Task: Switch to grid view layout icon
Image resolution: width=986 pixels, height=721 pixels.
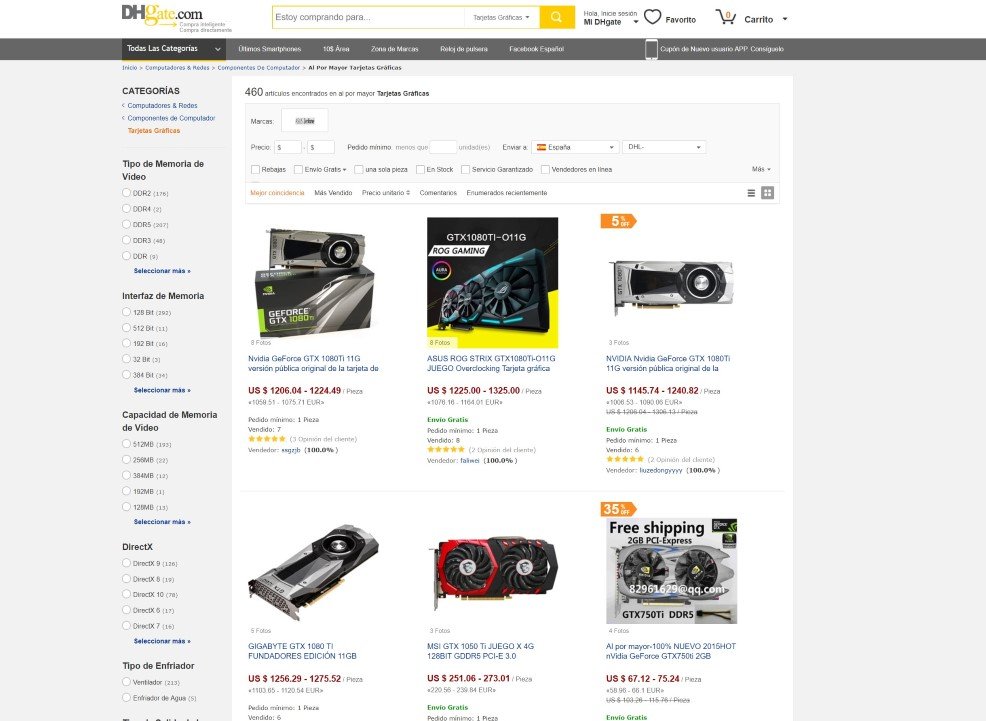Action: coord(767,193)
